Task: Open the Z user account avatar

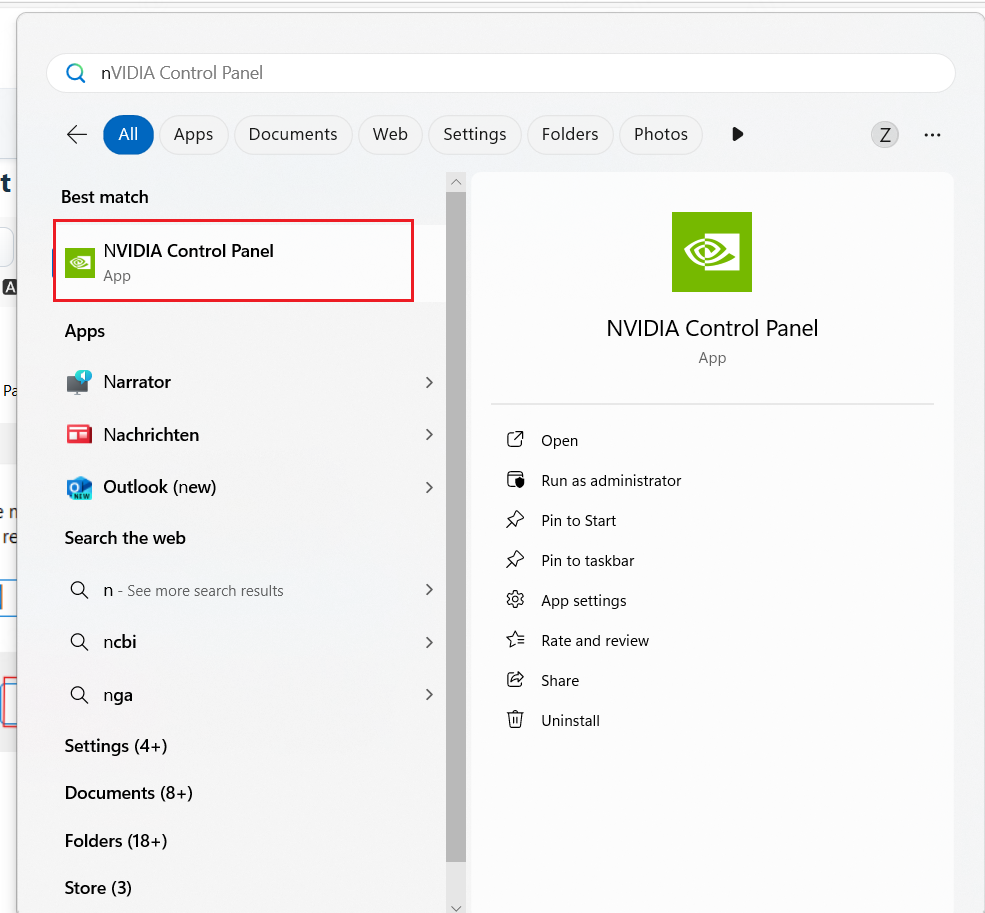Action: tap(884, 134)
